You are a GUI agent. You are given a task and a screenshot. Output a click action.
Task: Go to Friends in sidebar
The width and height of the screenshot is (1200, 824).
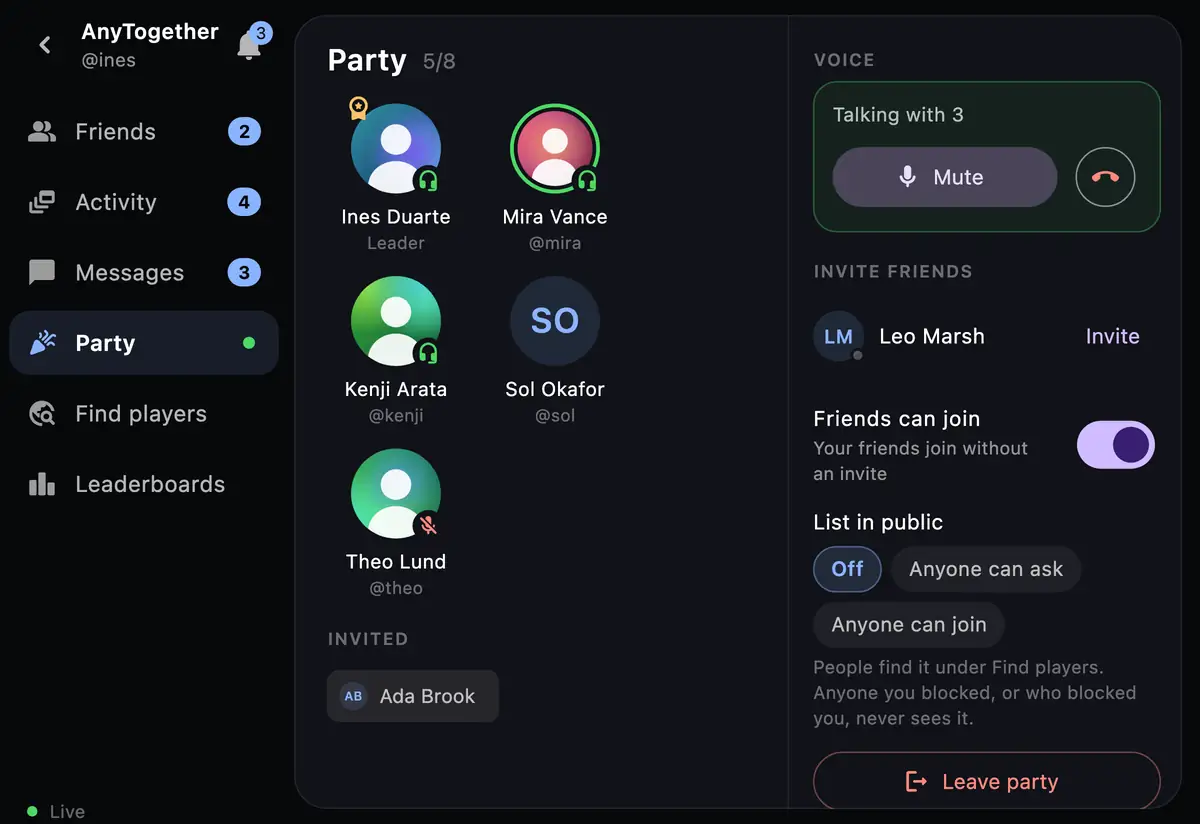144,132
